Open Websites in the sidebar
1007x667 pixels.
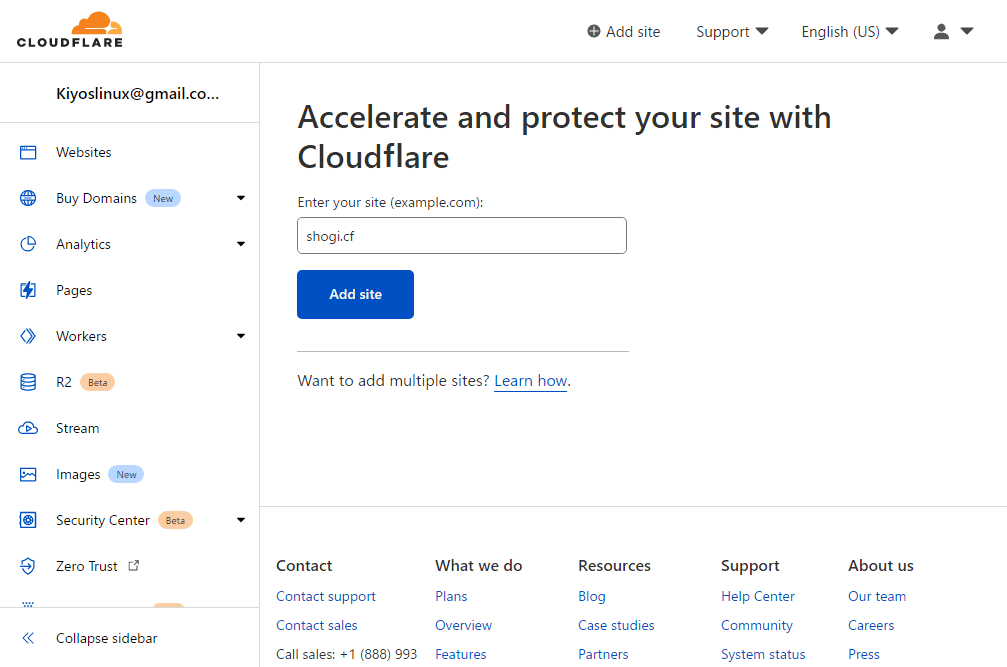coord(83,153)
